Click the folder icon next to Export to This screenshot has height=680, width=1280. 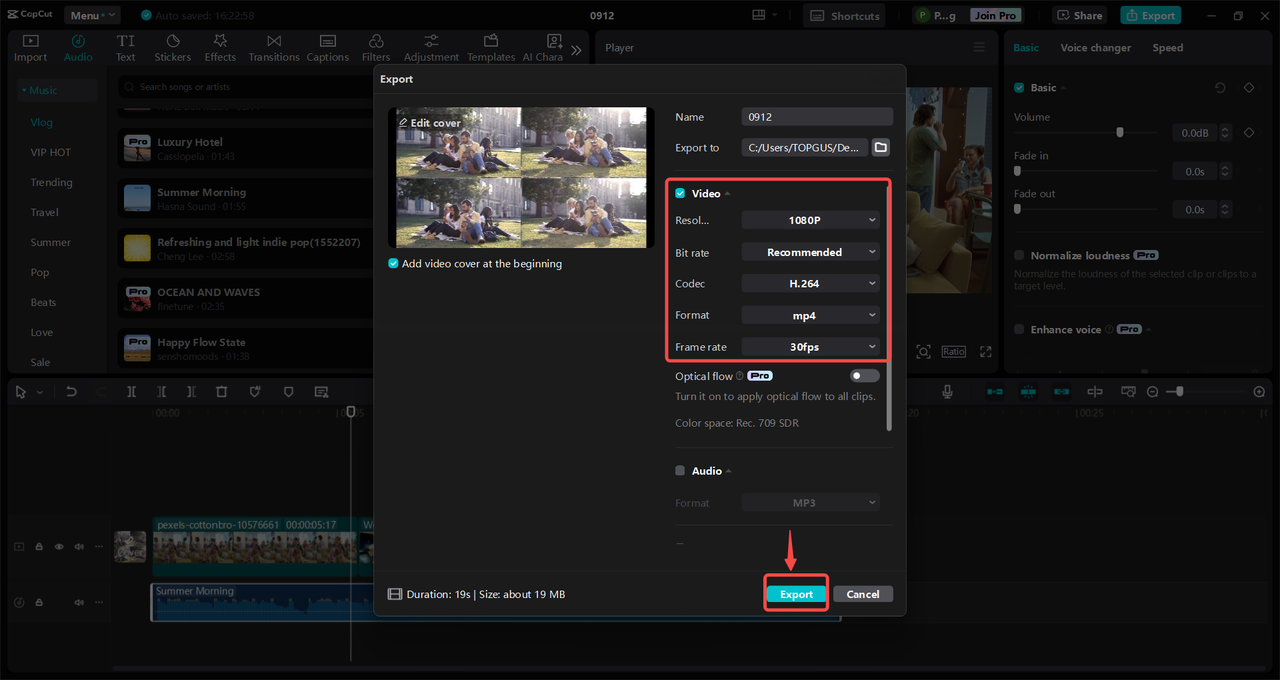[x=880, y=147]
